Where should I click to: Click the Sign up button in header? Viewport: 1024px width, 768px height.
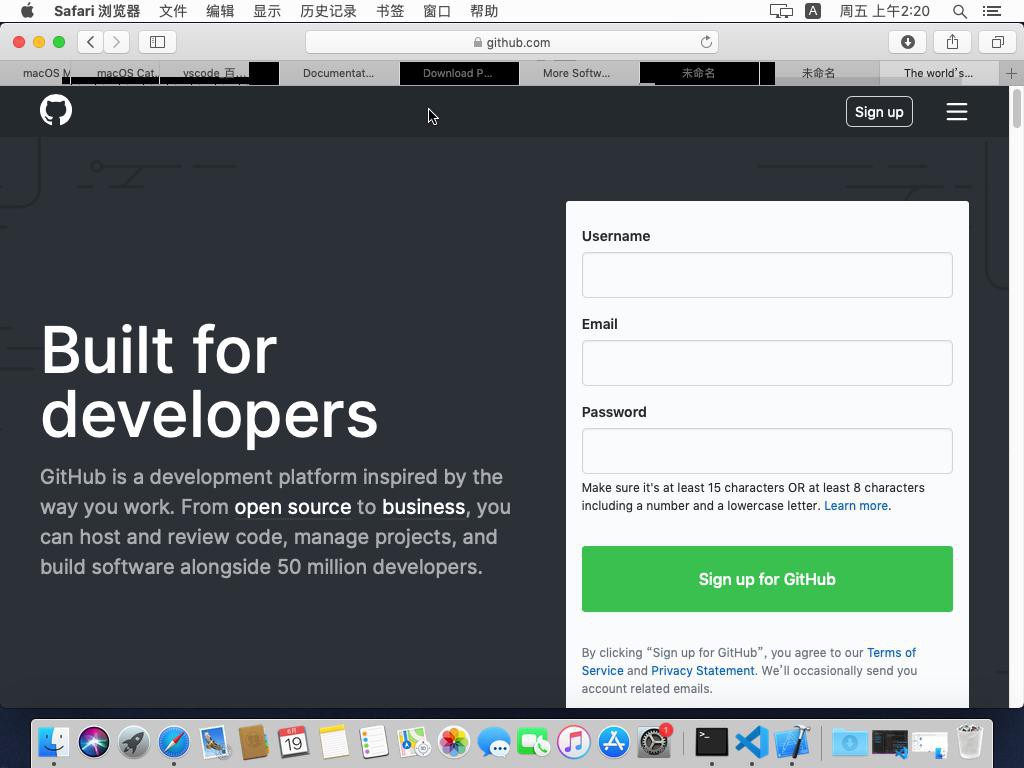pyautogui.click(x=879, y=112)
